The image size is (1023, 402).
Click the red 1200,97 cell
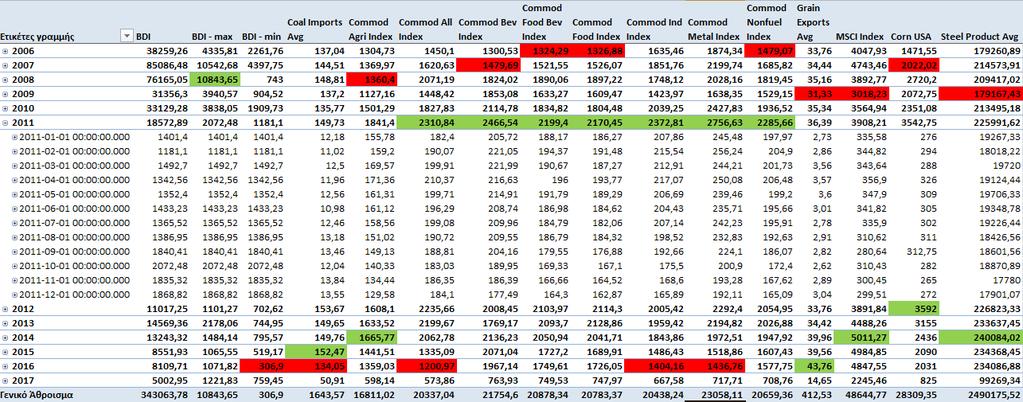426,366
